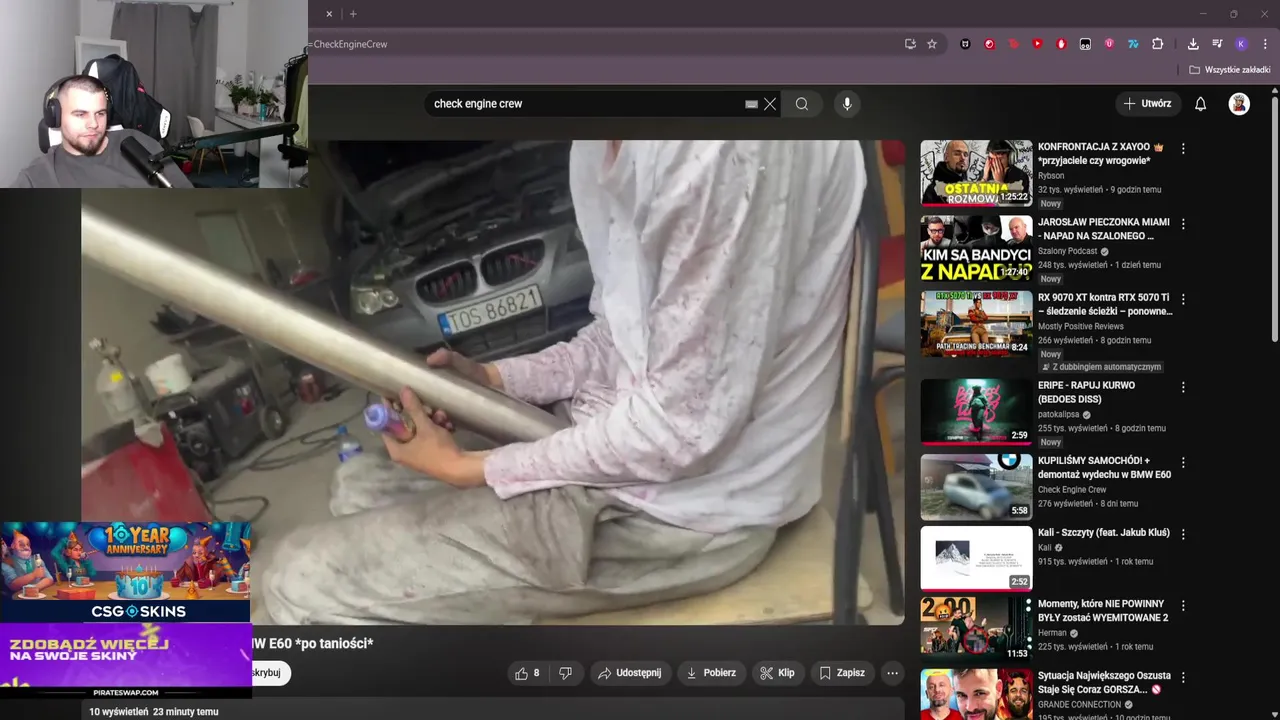
Task: Click the Klip scissors button
Action: tap(777, 673)
